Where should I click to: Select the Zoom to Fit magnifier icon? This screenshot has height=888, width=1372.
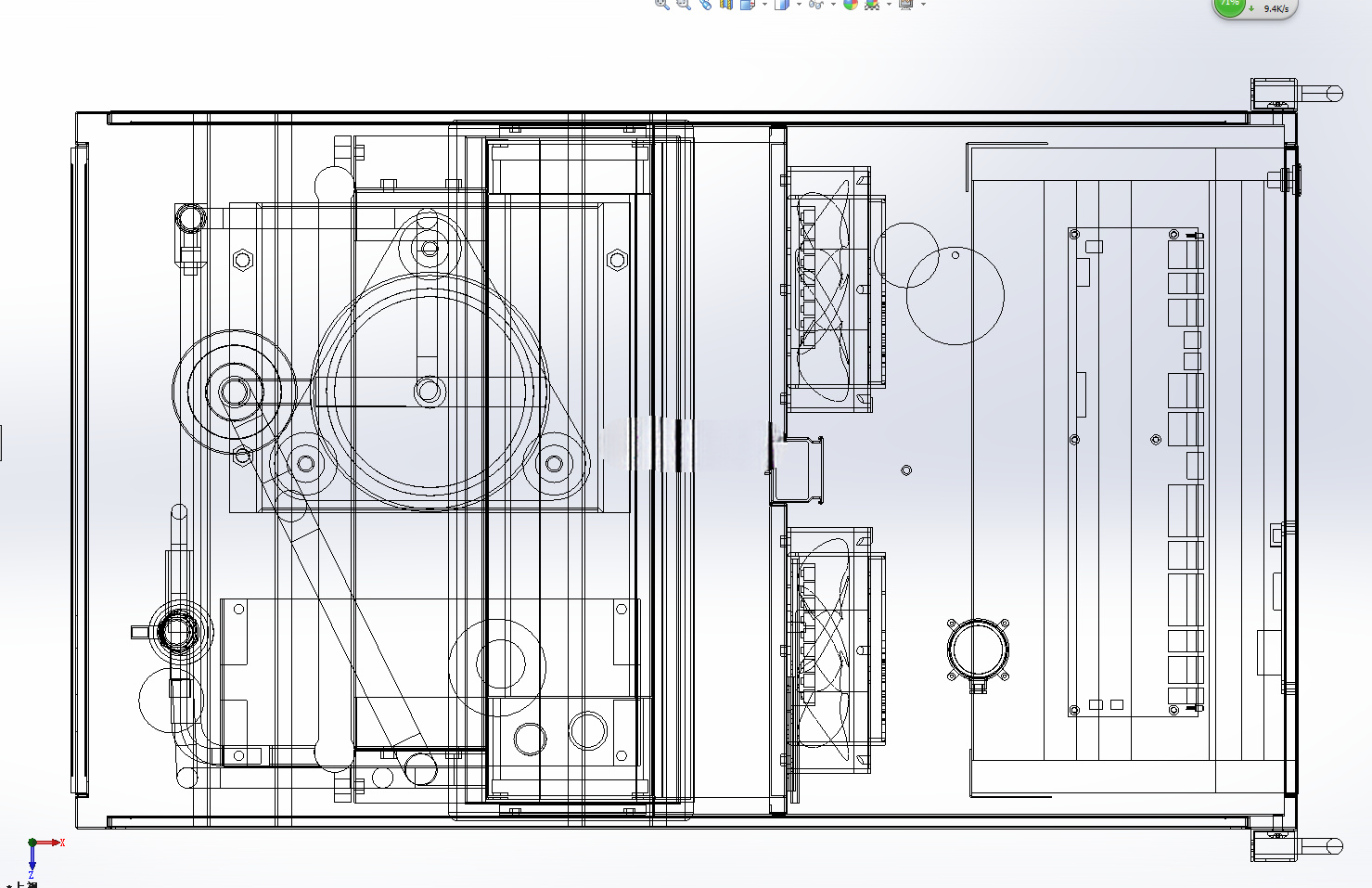(x=662, y=4)
